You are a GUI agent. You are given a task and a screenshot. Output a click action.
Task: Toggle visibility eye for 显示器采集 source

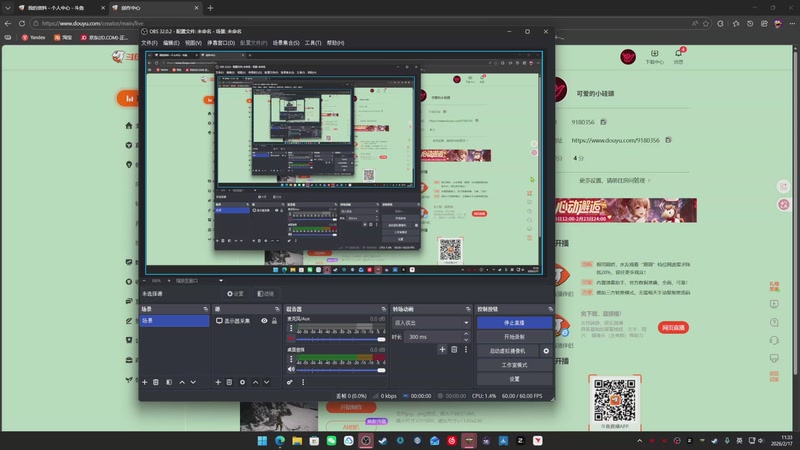pos(264,321)
